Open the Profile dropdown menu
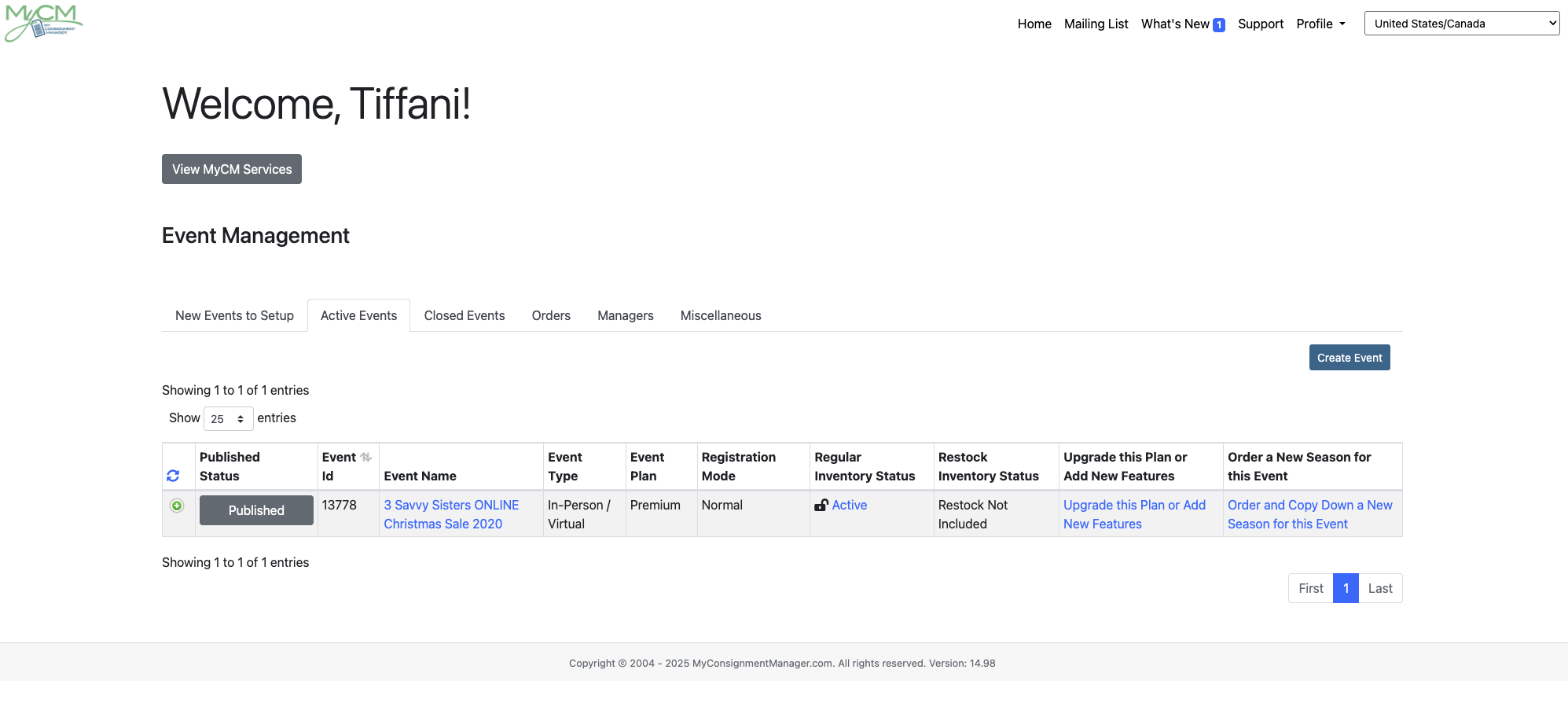 point(1320,24)
